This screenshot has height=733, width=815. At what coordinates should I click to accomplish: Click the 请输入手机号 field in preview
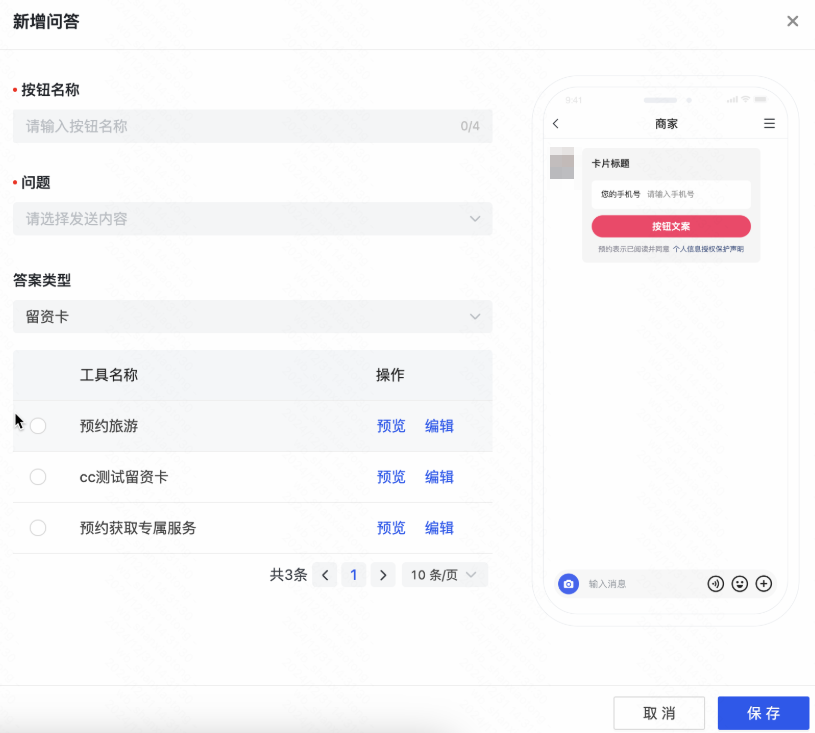point(671,194)
